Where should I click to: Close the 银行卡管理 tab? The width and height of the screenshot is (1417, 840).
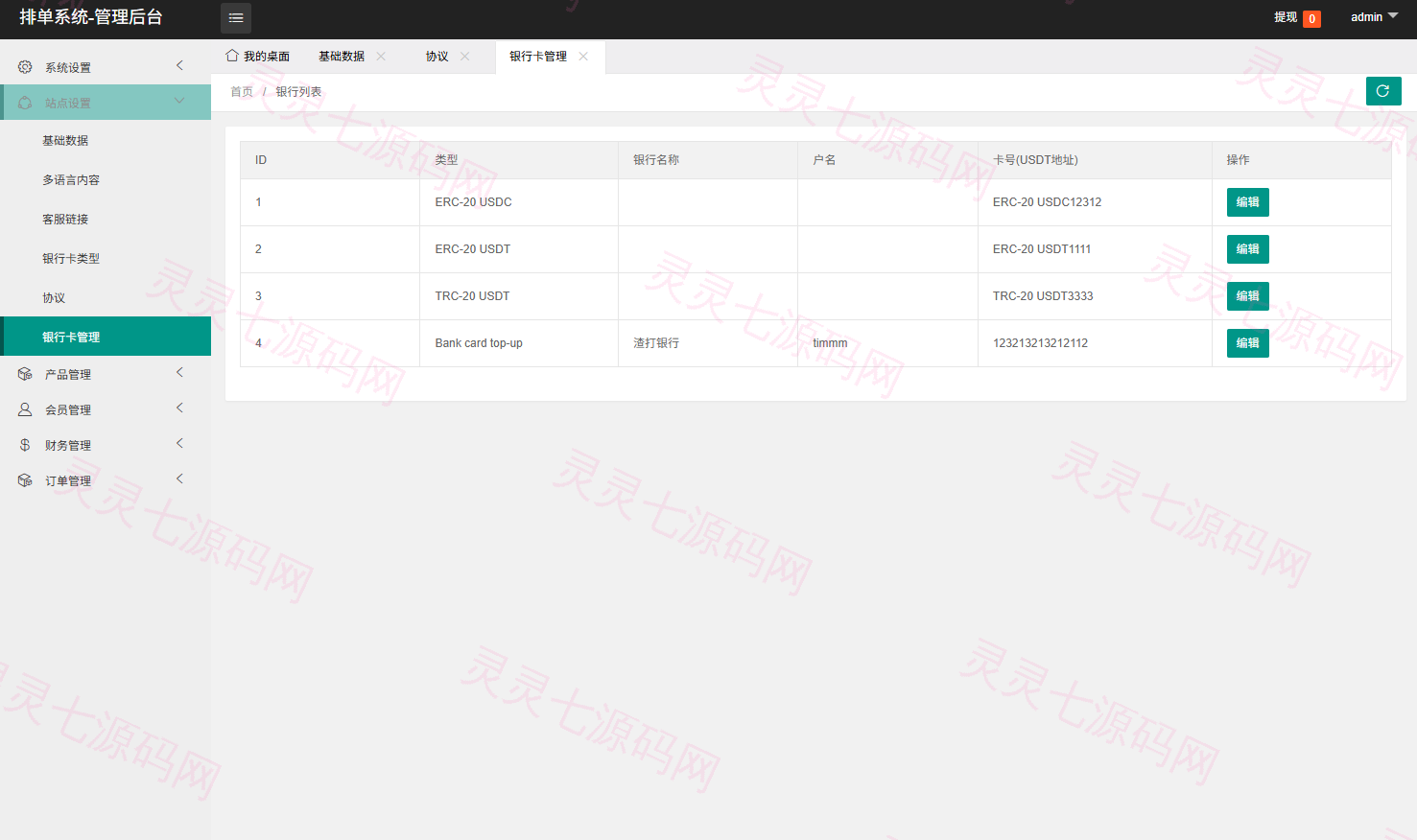click(x=583, y=57)
